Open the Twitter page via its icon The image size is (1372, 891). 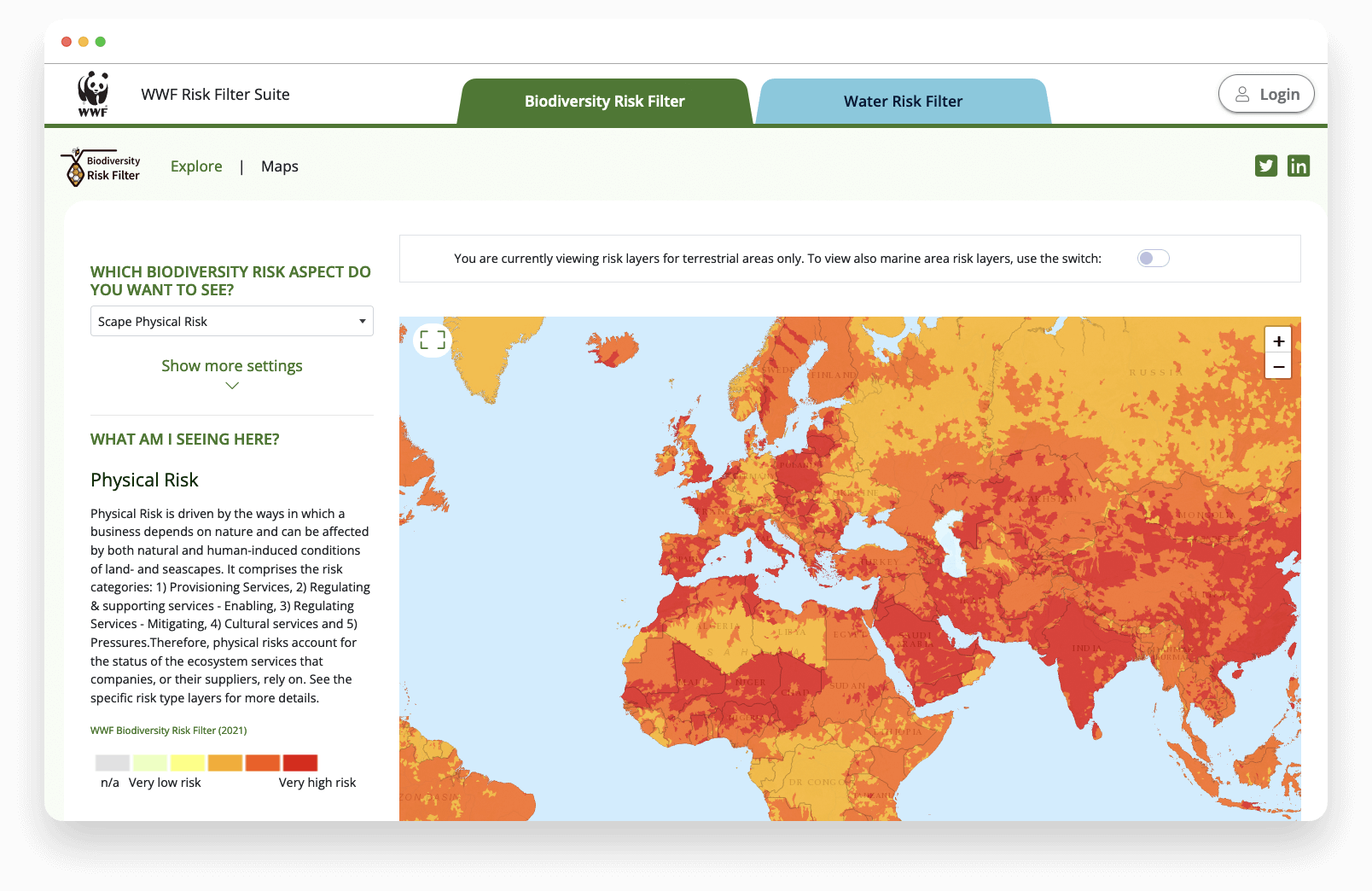(x=1266, y=166)
